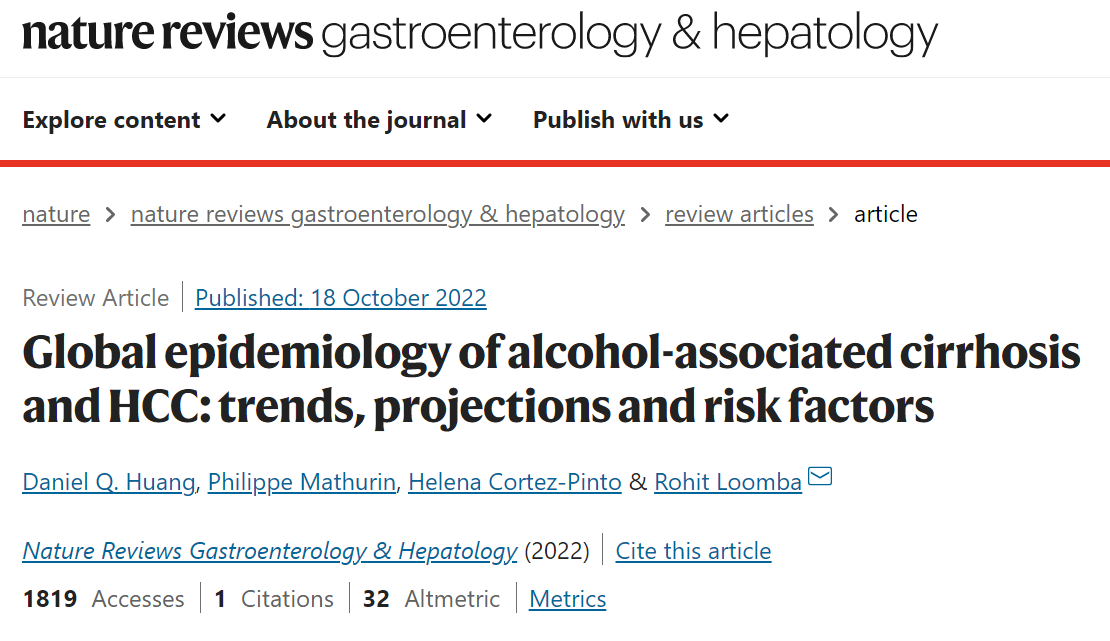Open author Rohit Loomba

click(728, 482)
